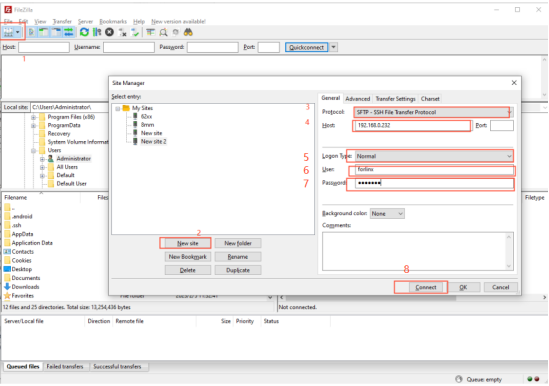Image resolution: width=549 pixels, height=386 pixels.
Task: Collapse the My Sites tree node
Action: point(118,108)
